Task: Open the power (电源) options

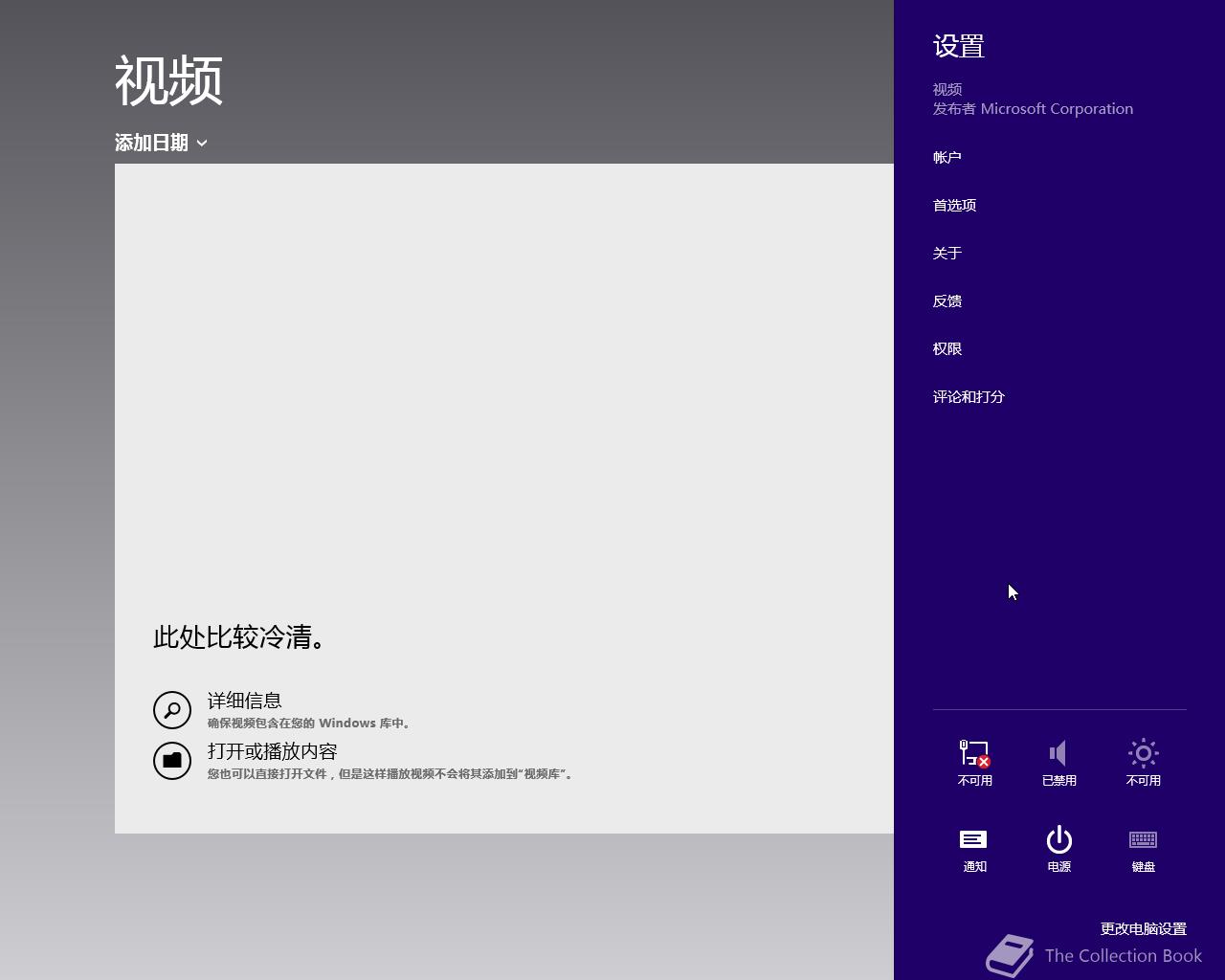Action: click(1058, 849)
